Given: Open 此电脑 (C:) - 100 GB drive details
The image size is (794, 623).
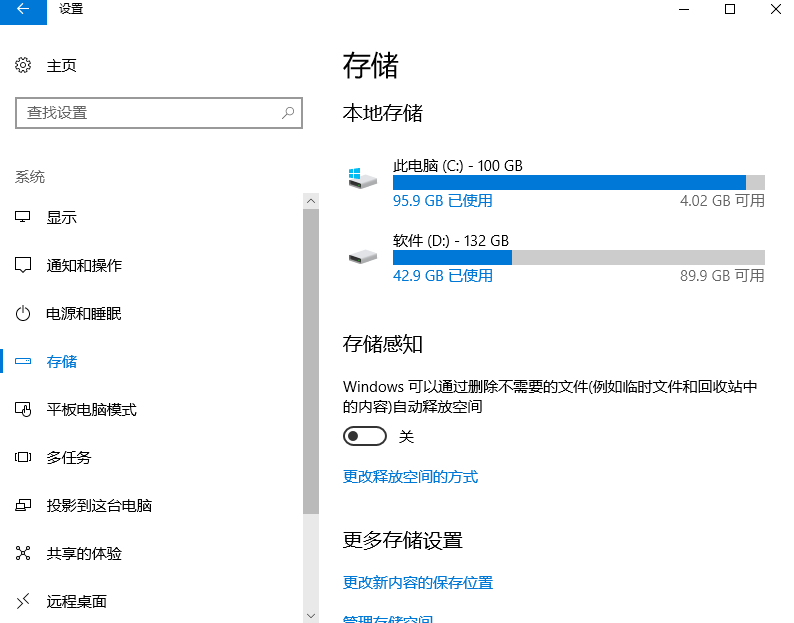Looking at the screenshot, I should click(458, 166).
